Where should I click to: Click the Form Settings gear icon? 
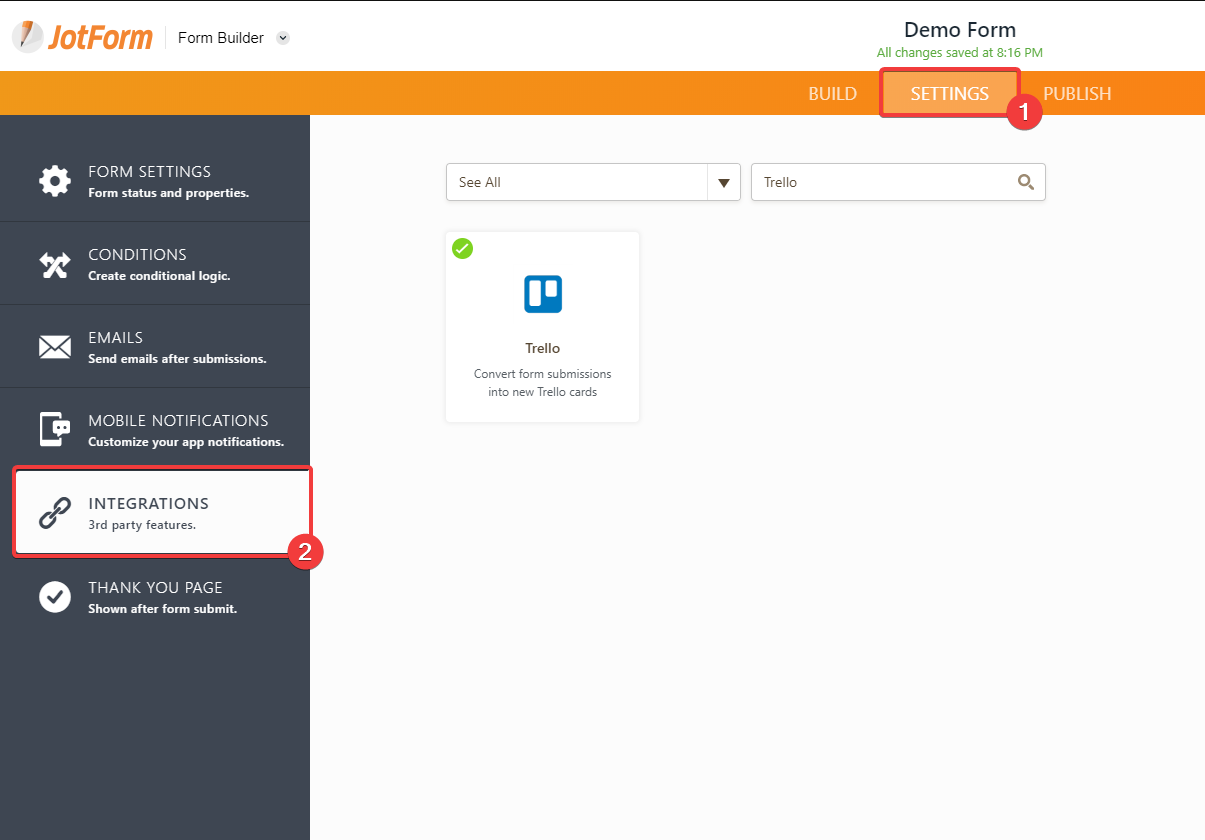[x=55, y=181]
